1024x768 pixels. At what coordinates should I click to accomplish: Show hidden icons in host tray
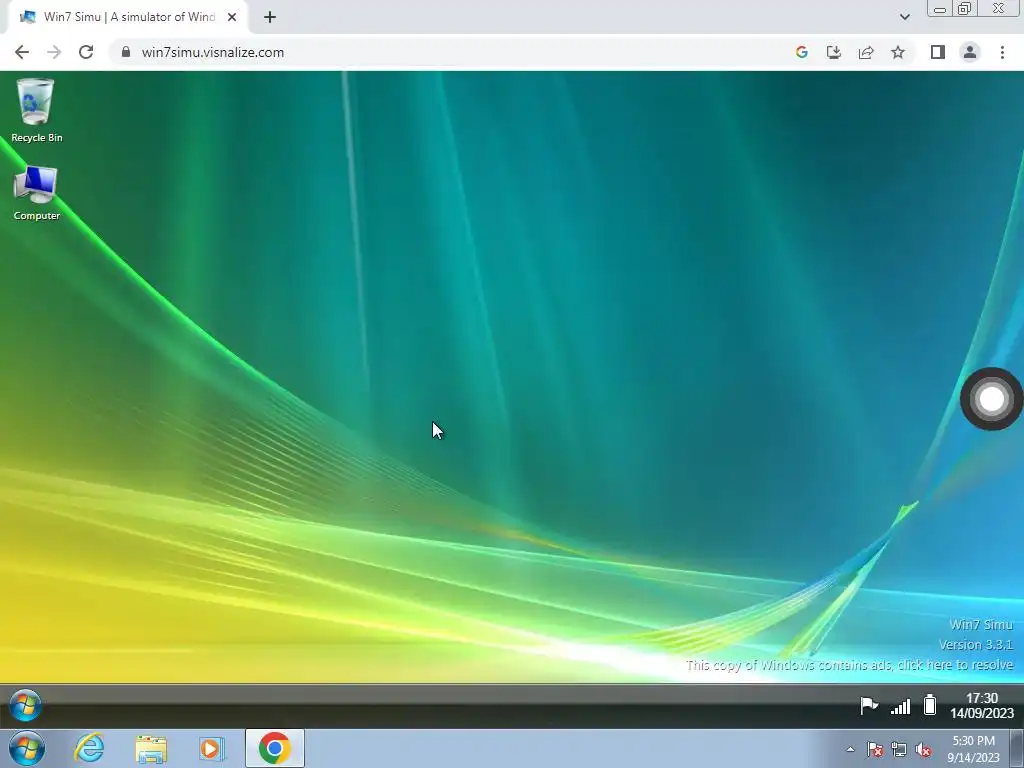coord(850,749)
